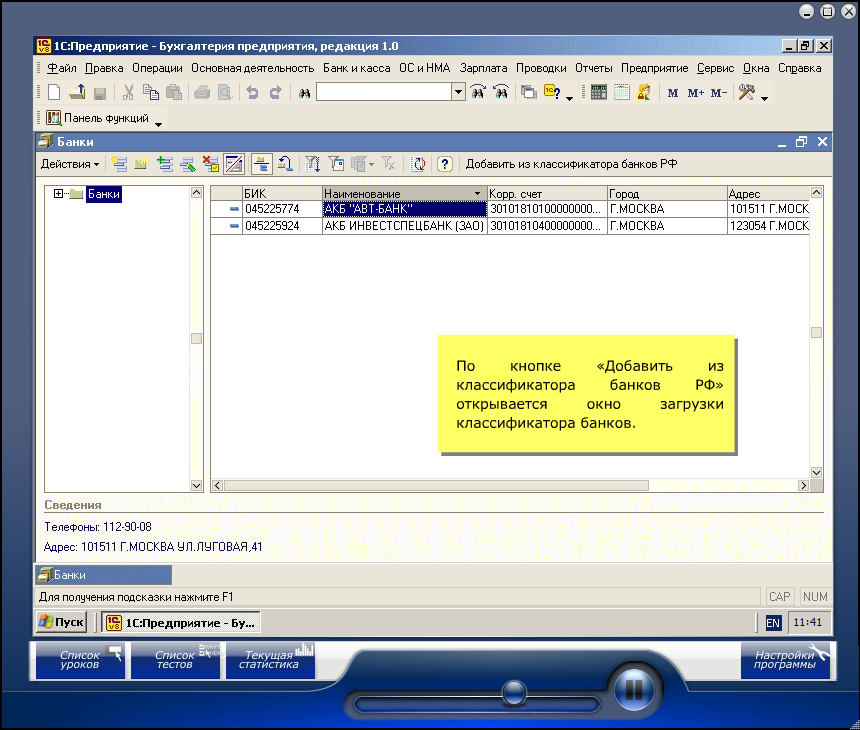Select the АКБ ИНВЕСТСПЕЦБАНК (ЗАО) row

(x=403, y=226)
